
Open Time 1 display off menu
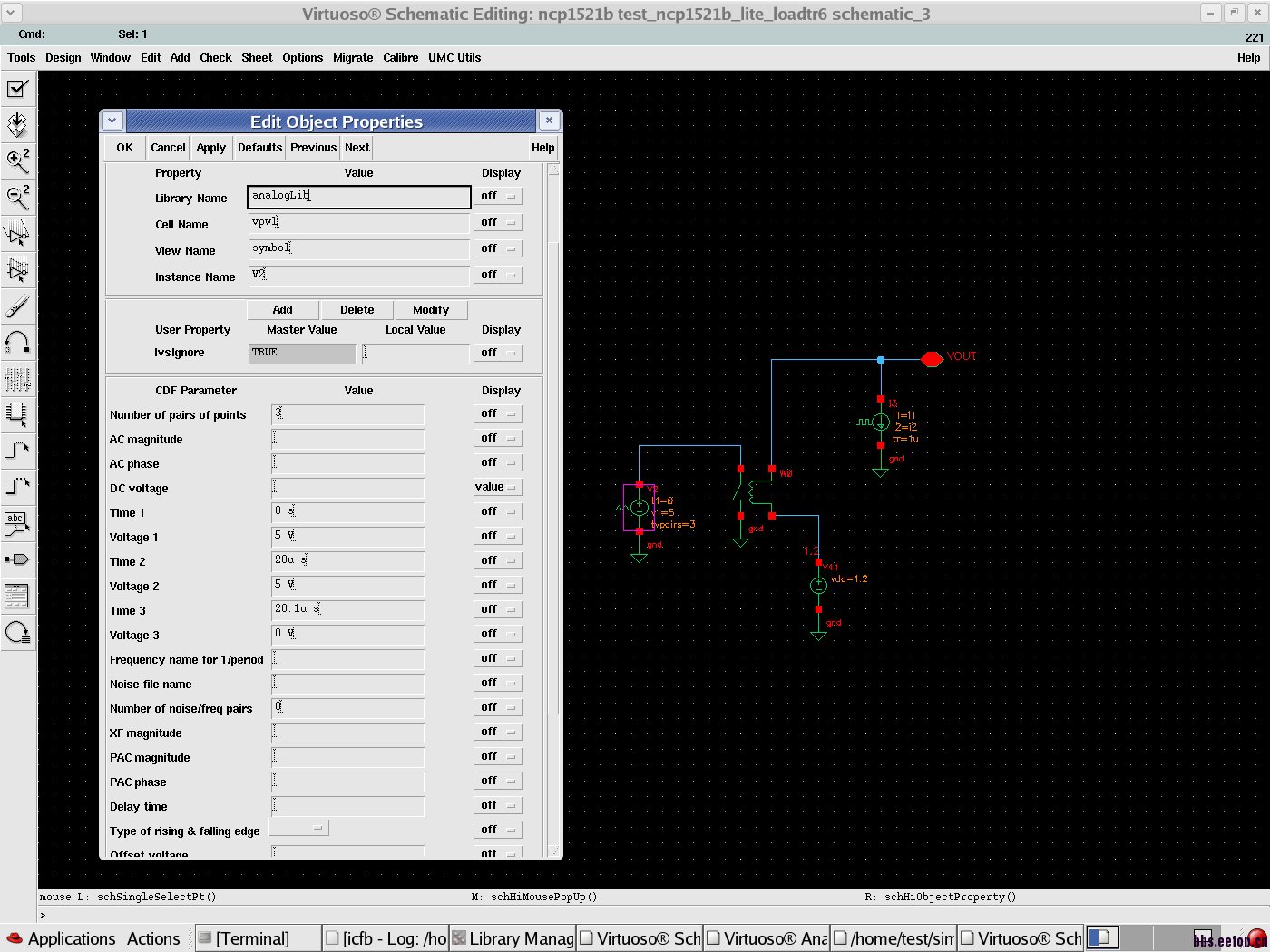point(497,511)
